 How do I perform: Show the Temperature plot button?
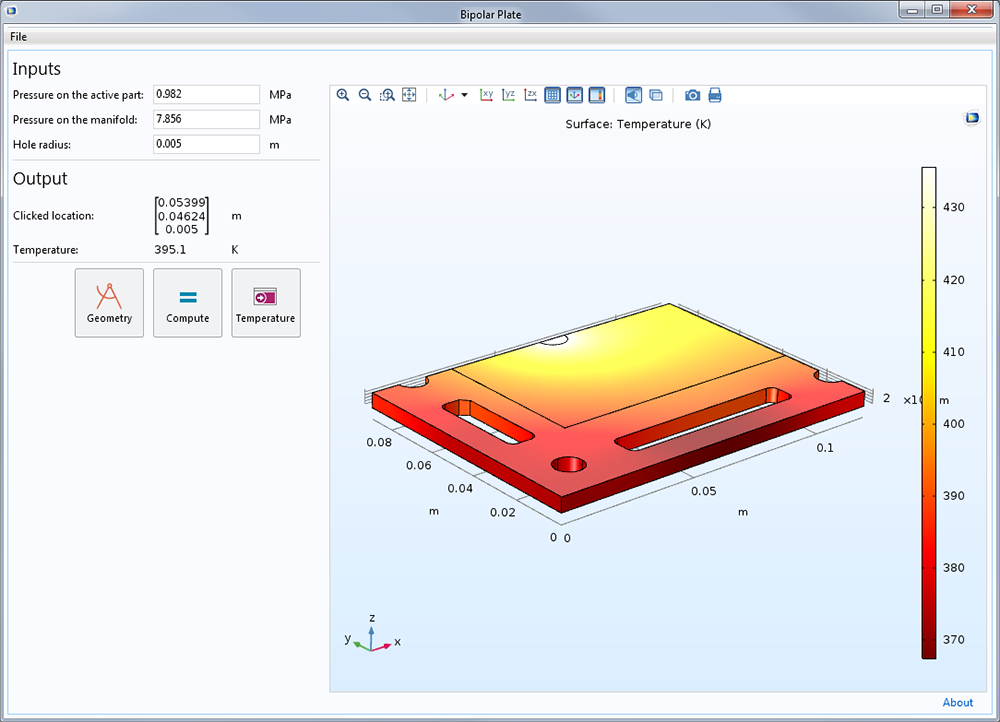tap(266, 302)
